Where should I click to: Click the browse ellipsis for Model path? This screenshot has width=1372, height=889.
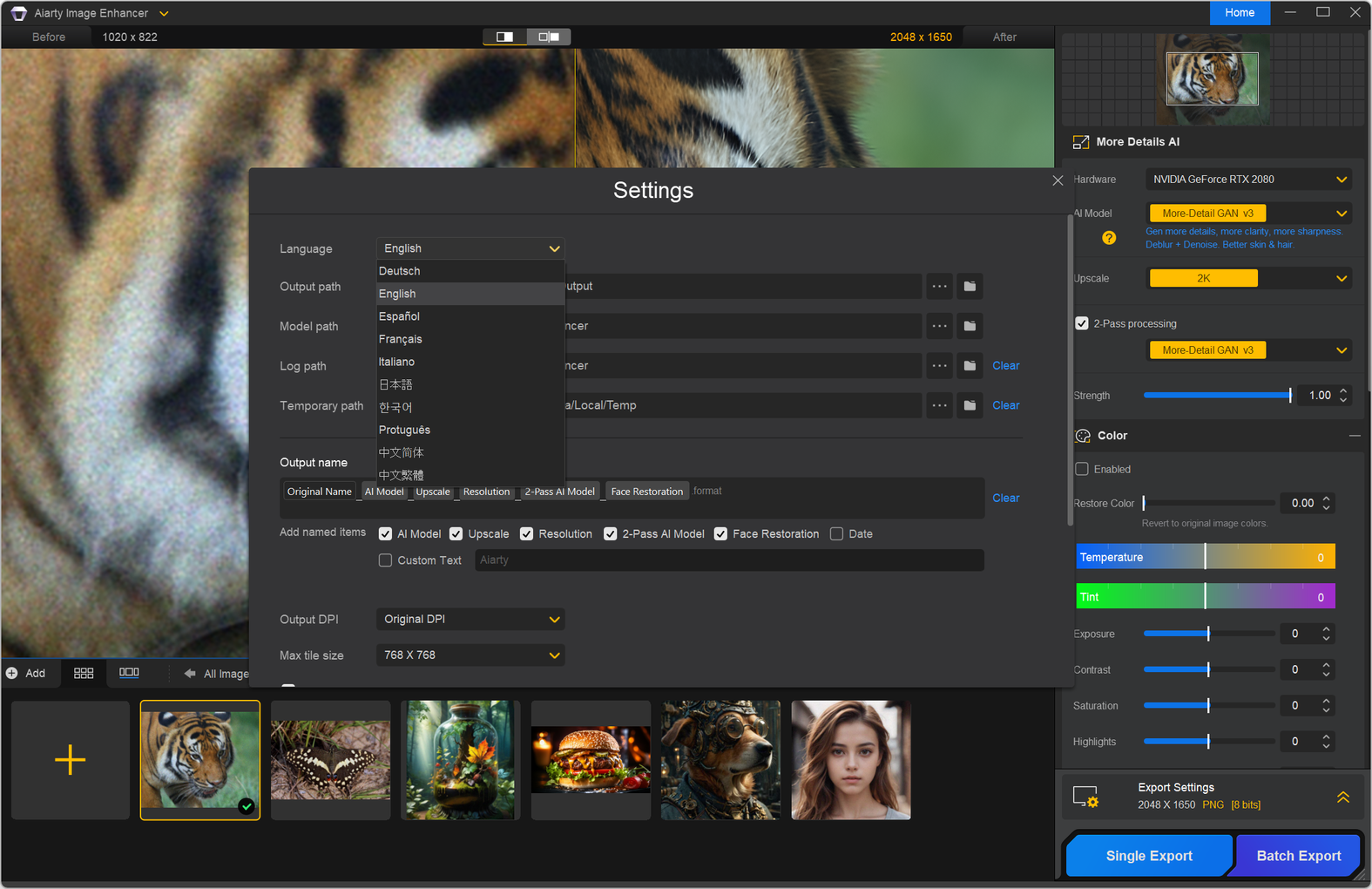pyautogui.click(x=939, y=326)
